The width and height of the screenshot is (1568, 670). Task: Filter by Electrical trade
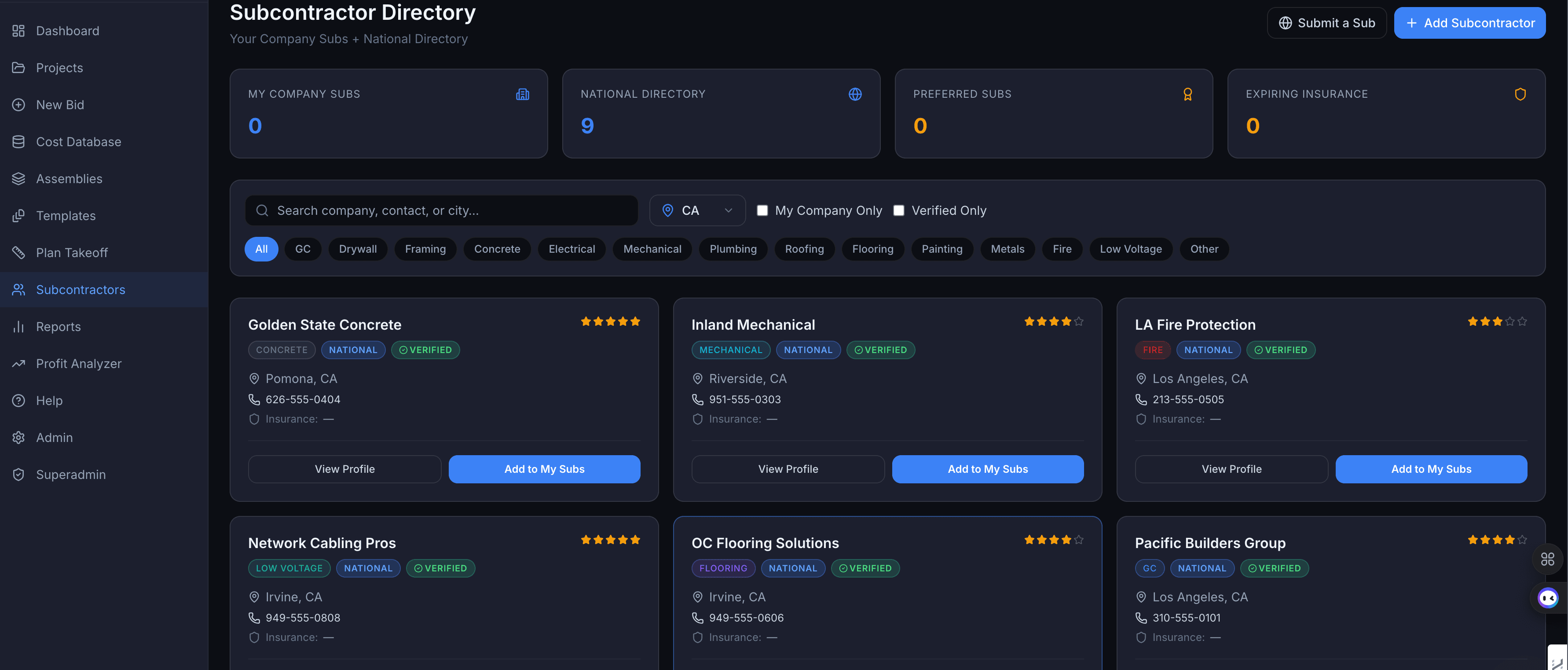[572, 249]
